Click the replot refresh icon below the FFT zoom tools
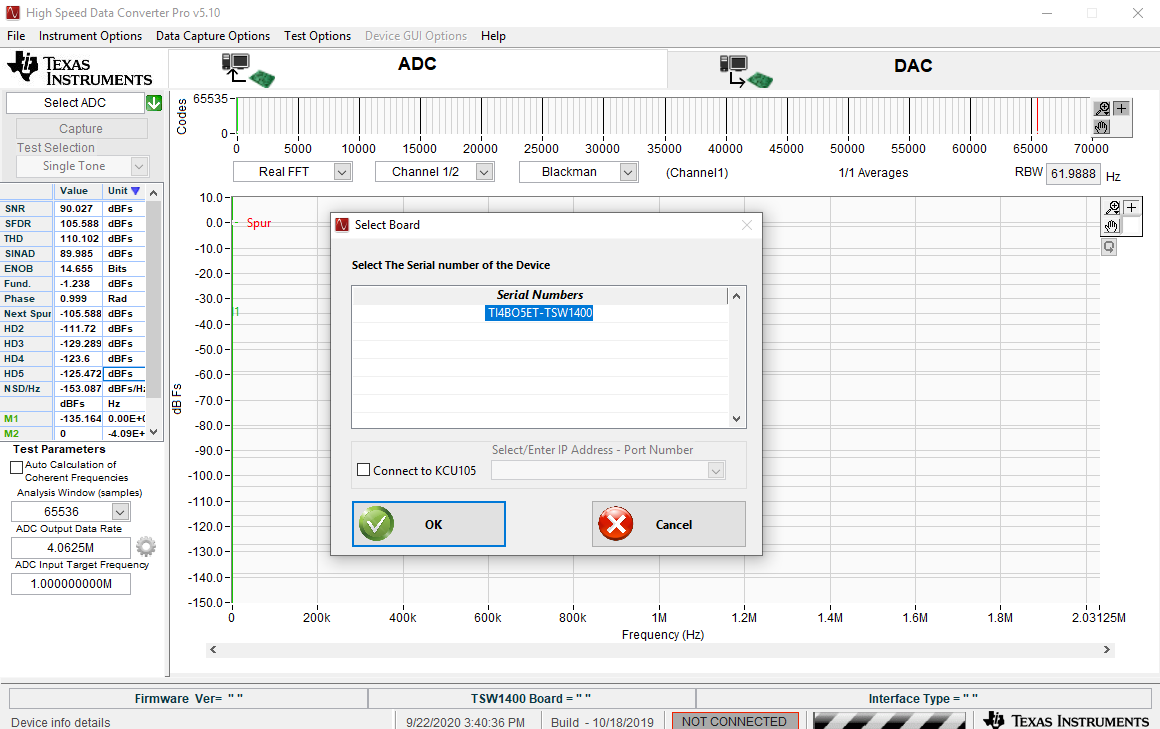The image size is (1160, 729). (x=1108, y=246)
